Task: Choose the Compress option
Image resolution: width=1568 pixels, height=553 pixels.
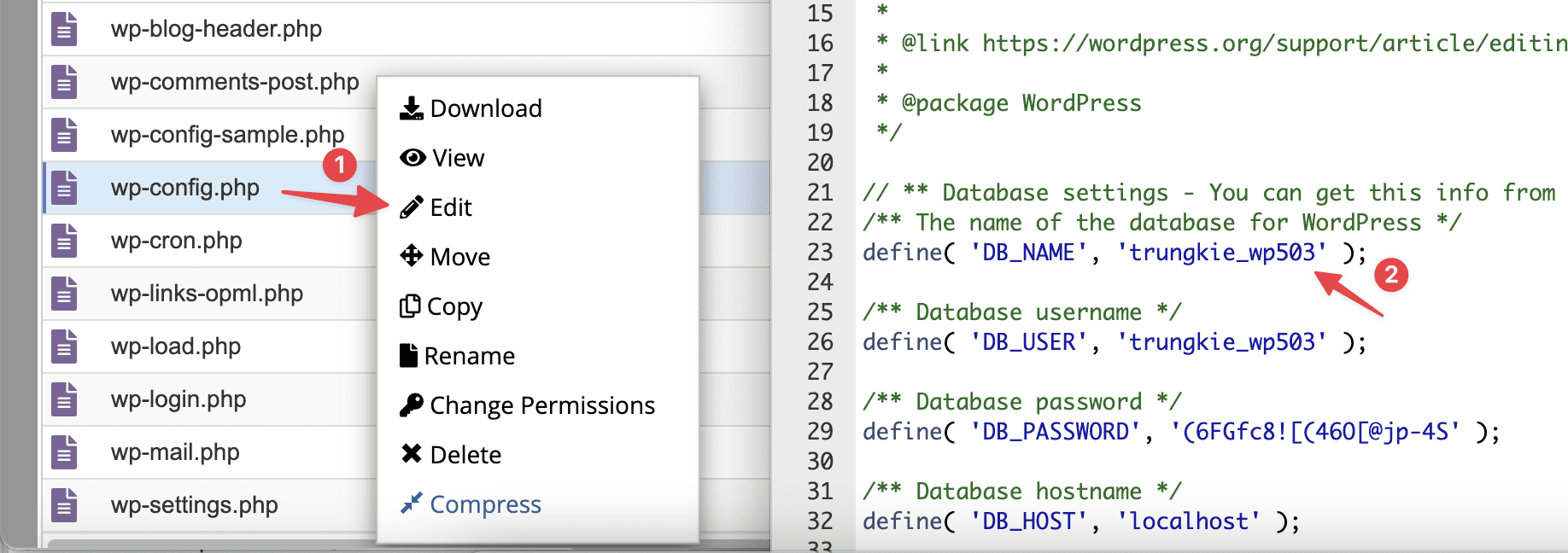Action: pyautogui.click(x=485, y=504)
